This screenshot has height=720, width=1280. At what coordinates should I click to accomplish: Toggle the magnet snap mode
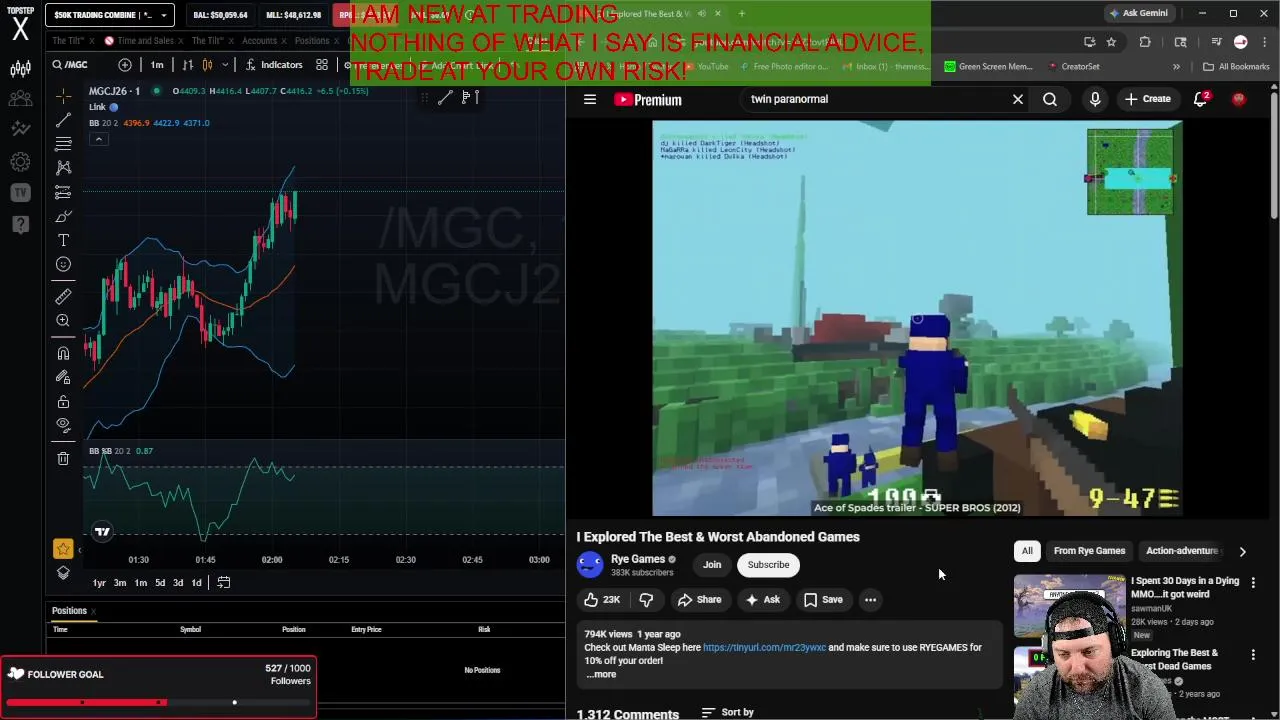63,353
